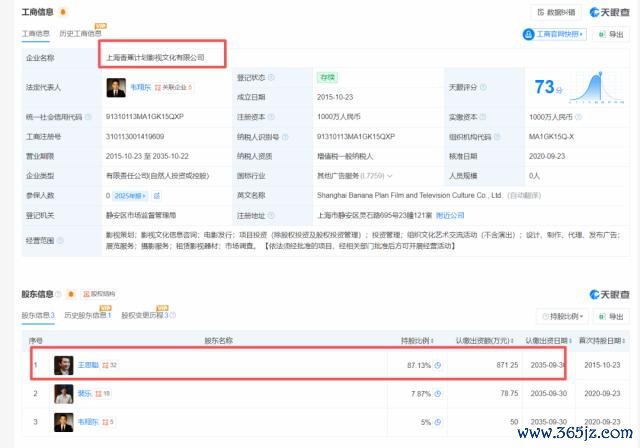Open 韦翔东 link in shareholder table row 3
Screen dimensions: 640x448
[88, 422]
